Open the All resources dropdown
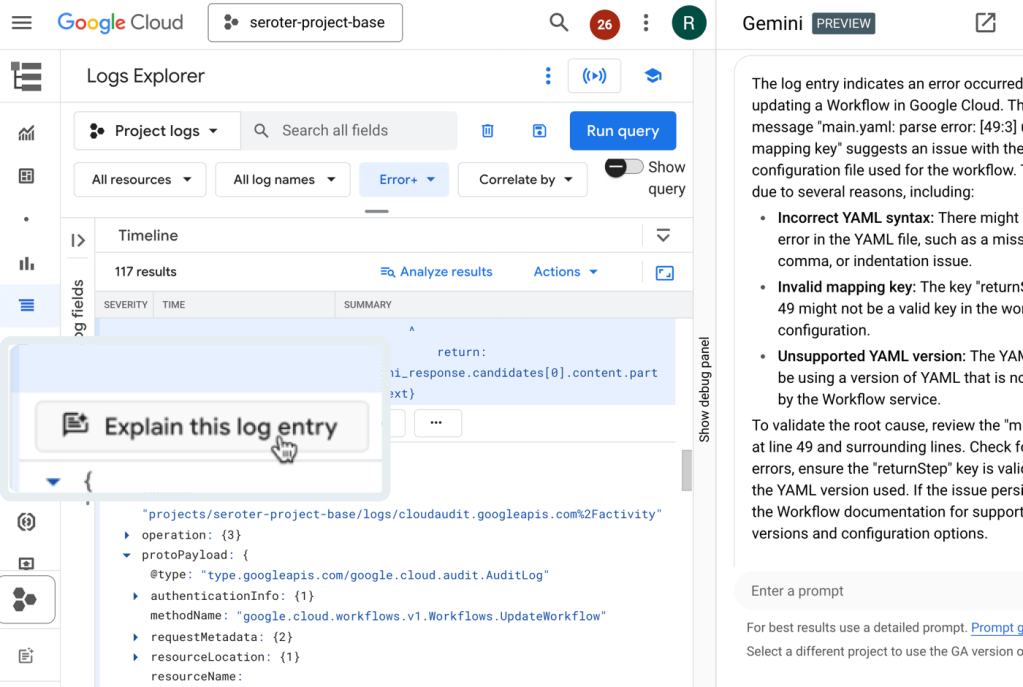Image resolution: width=1023 pixels, height=687 pixels. [140, 180]
